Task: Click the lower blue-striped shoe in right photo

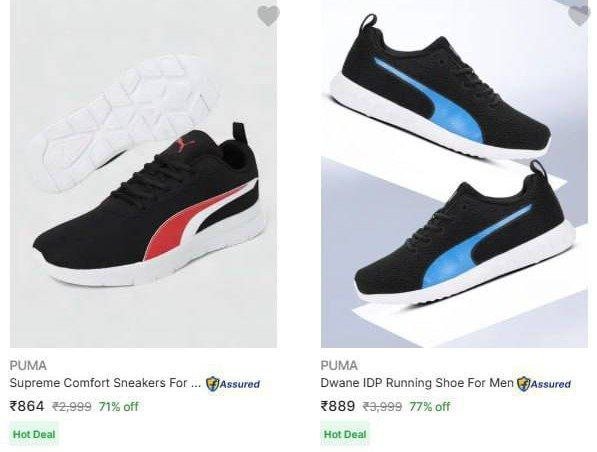Action: click(x=465, y=236)
